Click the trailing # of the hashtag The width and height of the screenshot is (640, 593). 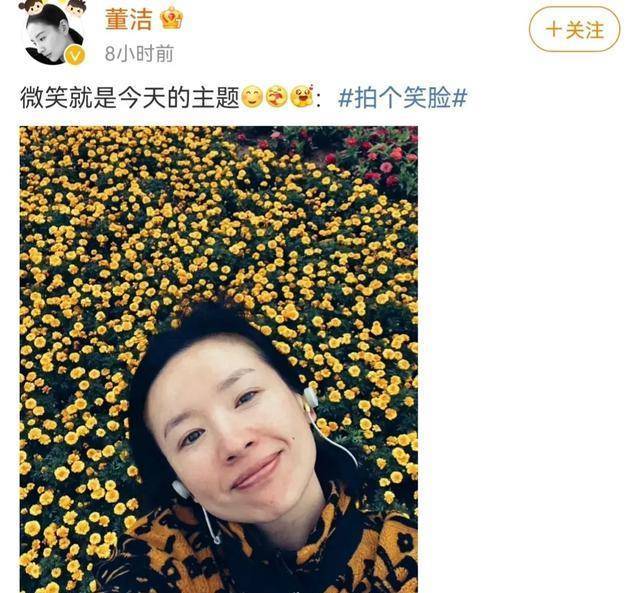[460, 99]
